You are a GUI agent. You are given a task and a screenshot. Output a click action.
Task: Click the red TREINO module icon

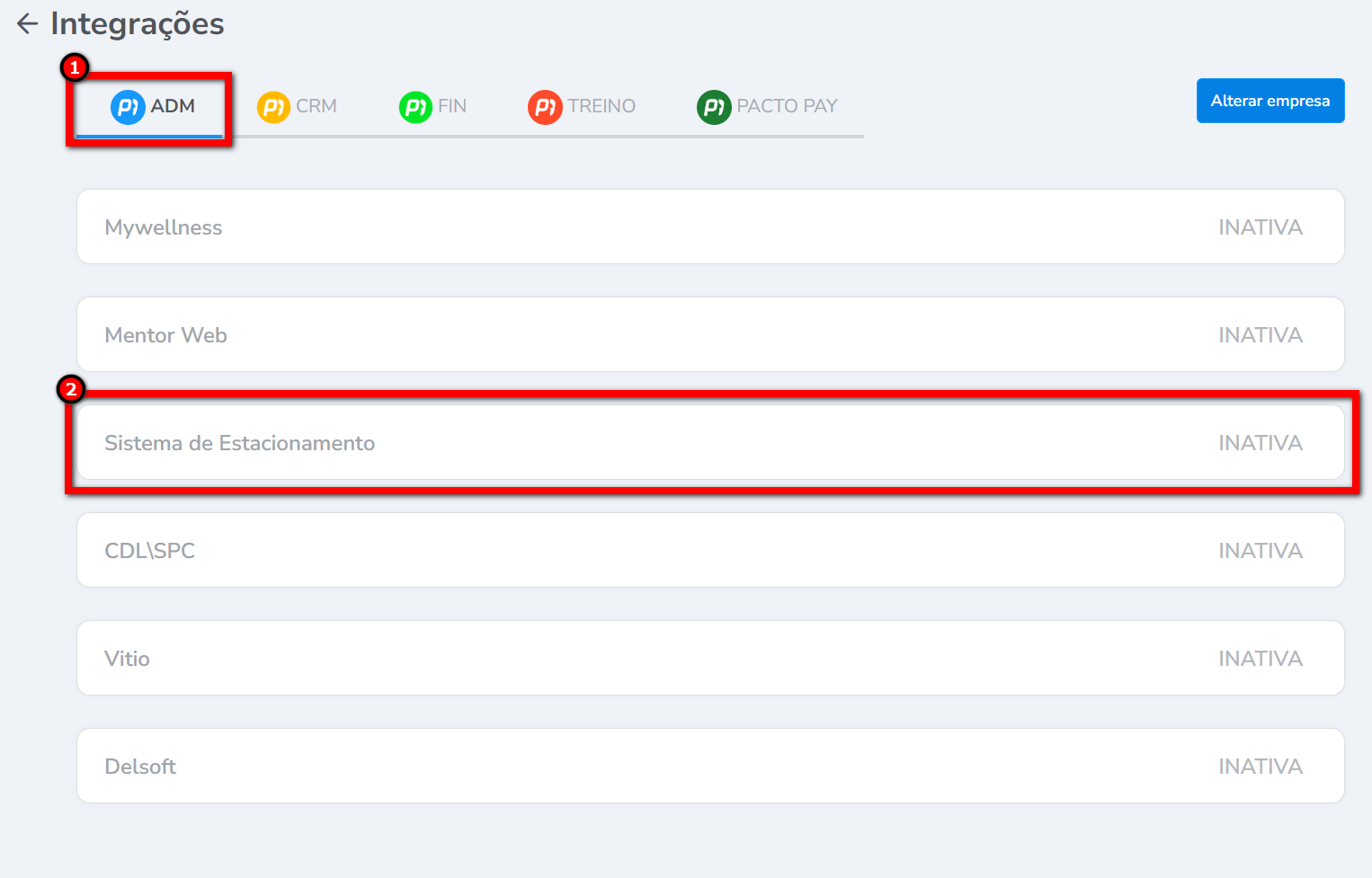click(x=545, y=107)
